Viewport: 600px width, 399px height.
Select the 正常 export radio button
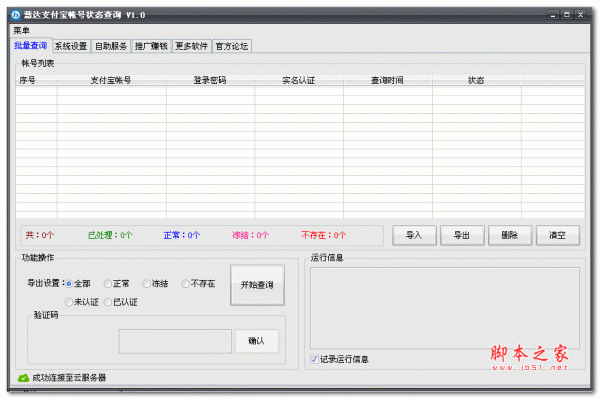[108, 283]
